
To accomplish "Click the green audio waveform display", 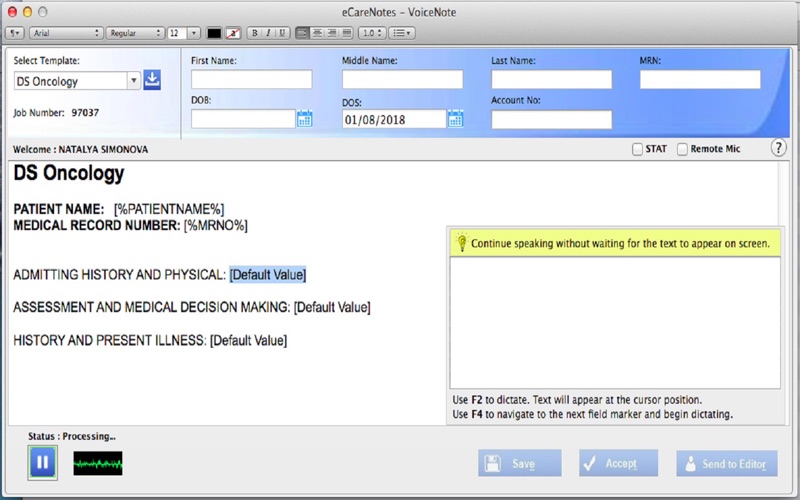I will point(97,463).
